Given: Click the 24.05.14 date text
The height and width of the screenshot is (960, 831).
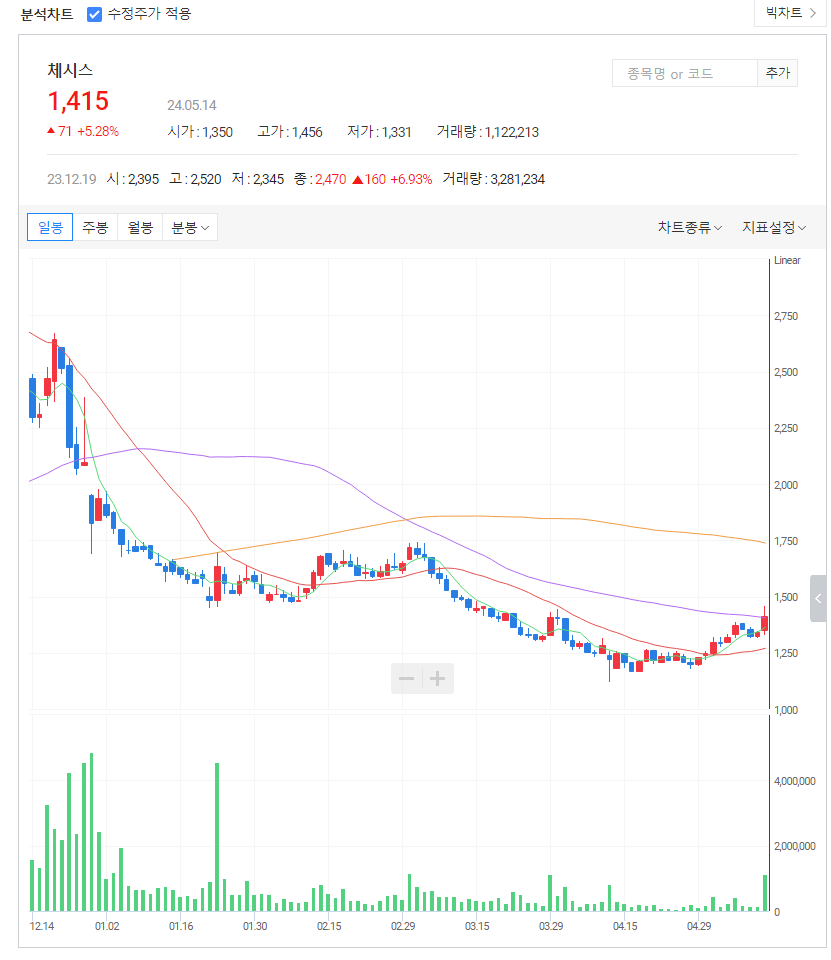Looking at the screenshot, I should (192, 105).
